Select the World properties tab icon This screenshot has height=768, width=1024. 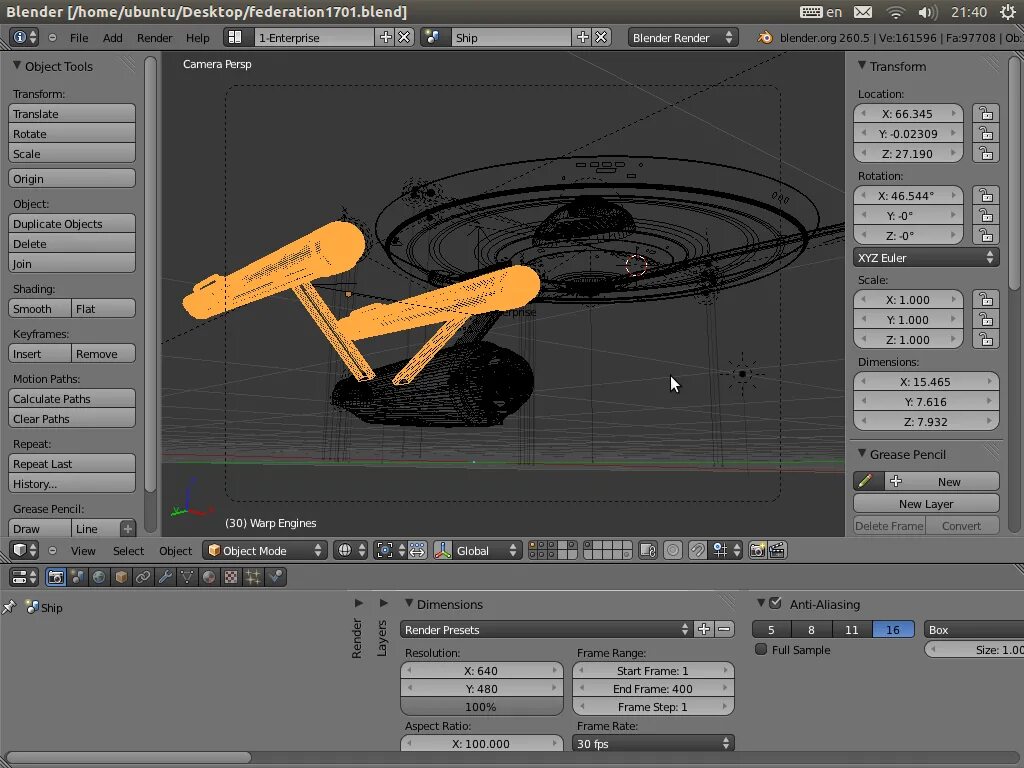click(x=99, y=577)
